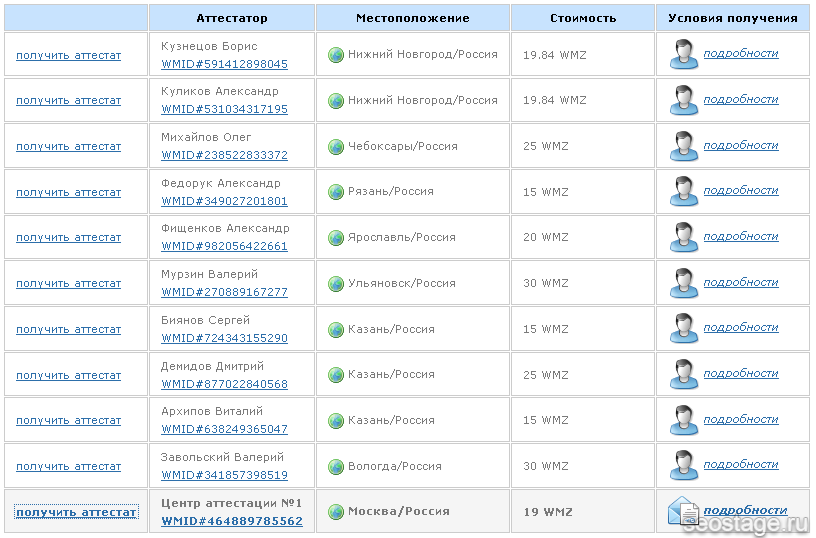Image resolution: width=816 pixels, height=538 pixels.
Task: Click the globe icon beside Рязань/Россия
Action: (x=336, y=192)
